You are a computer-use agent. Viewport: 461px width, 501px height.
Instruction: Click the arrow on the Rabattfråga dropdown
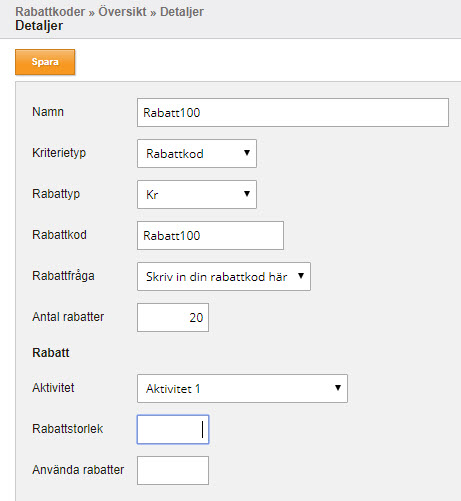point(301,276)
